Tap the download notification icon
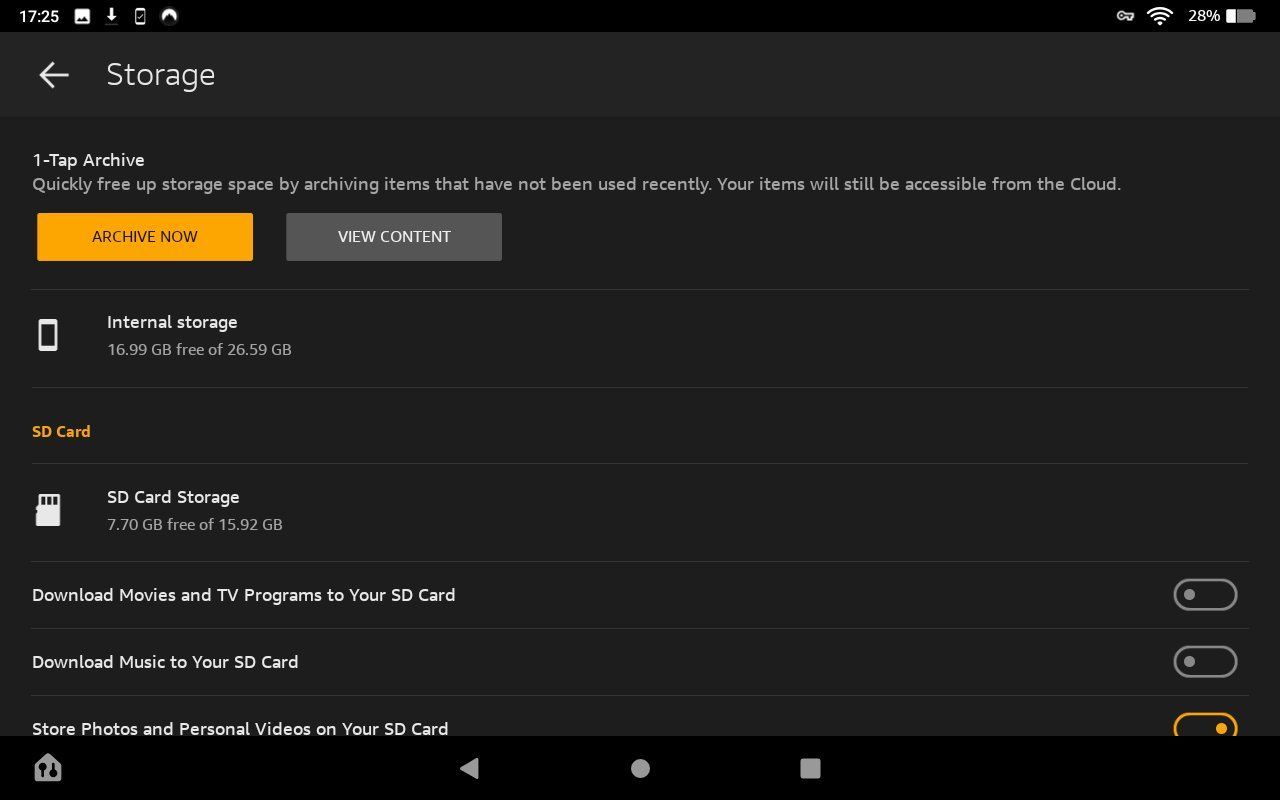 click(x=112, y=16)
